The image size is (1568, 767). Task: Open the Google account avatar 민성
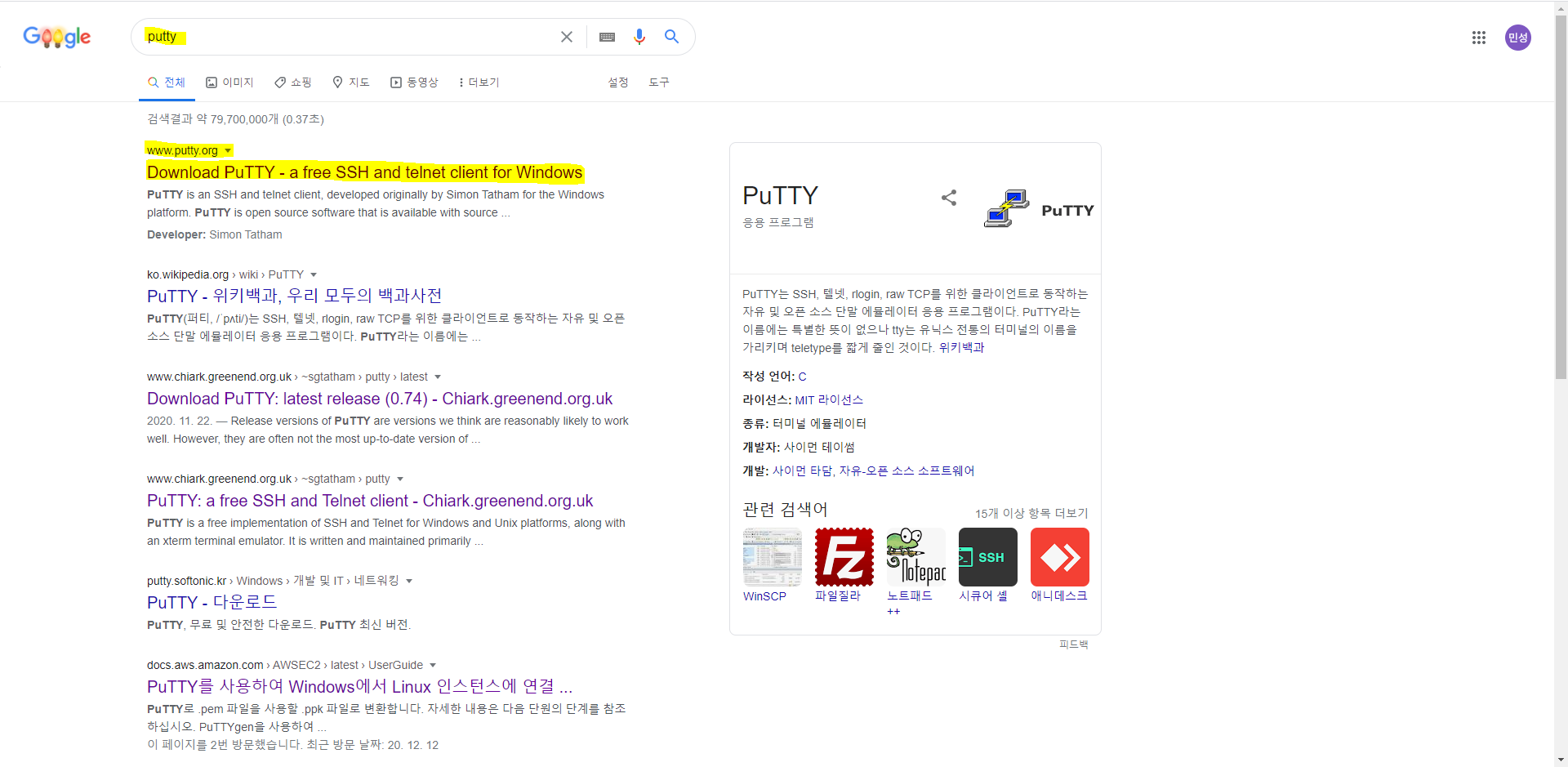pyautogui.click(x=1518, y=38)
